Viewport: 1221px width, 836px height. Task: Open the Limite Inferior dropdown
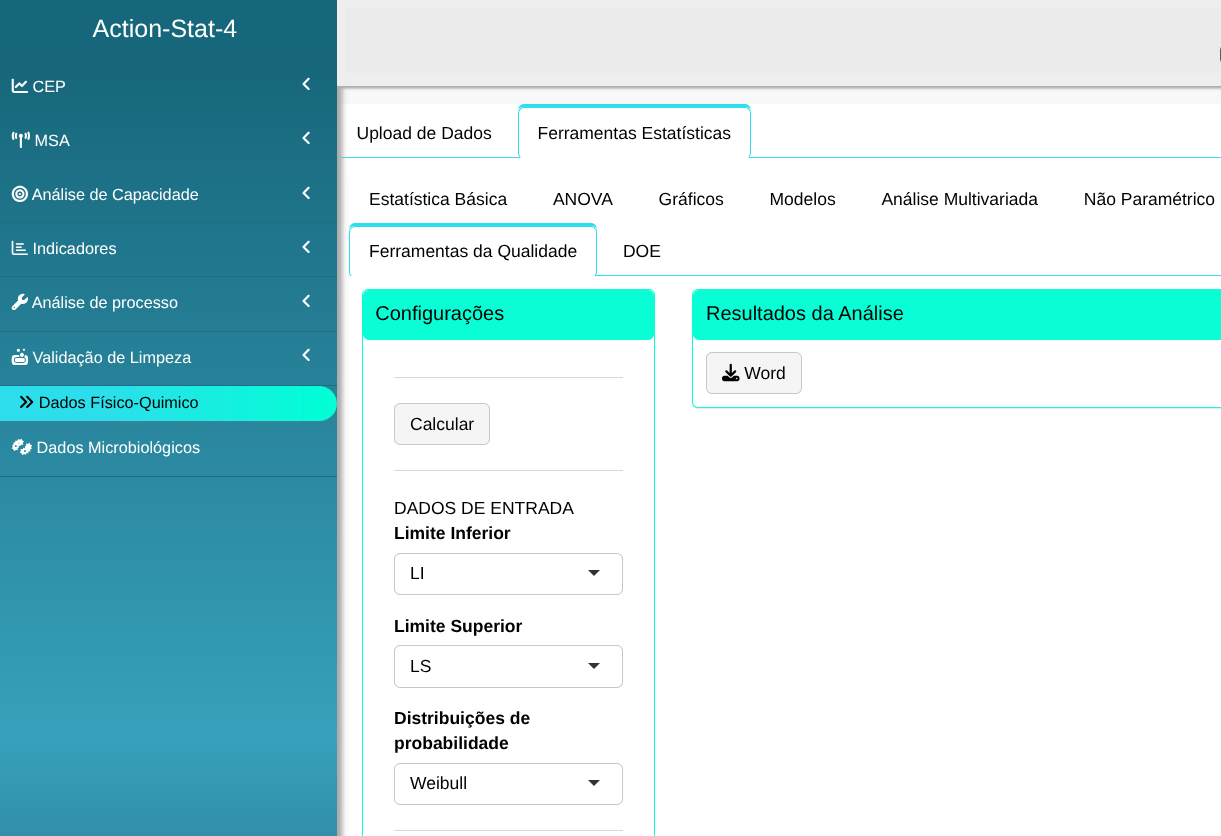[x=508, y=574]
